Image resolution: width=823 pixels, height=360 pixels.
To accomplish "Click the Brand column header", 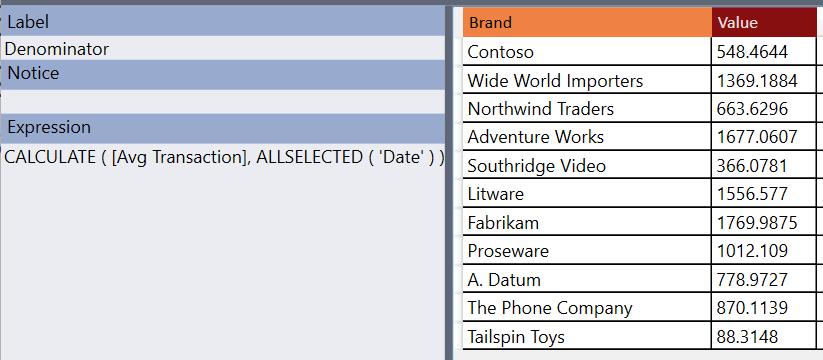I will [587, 23].
